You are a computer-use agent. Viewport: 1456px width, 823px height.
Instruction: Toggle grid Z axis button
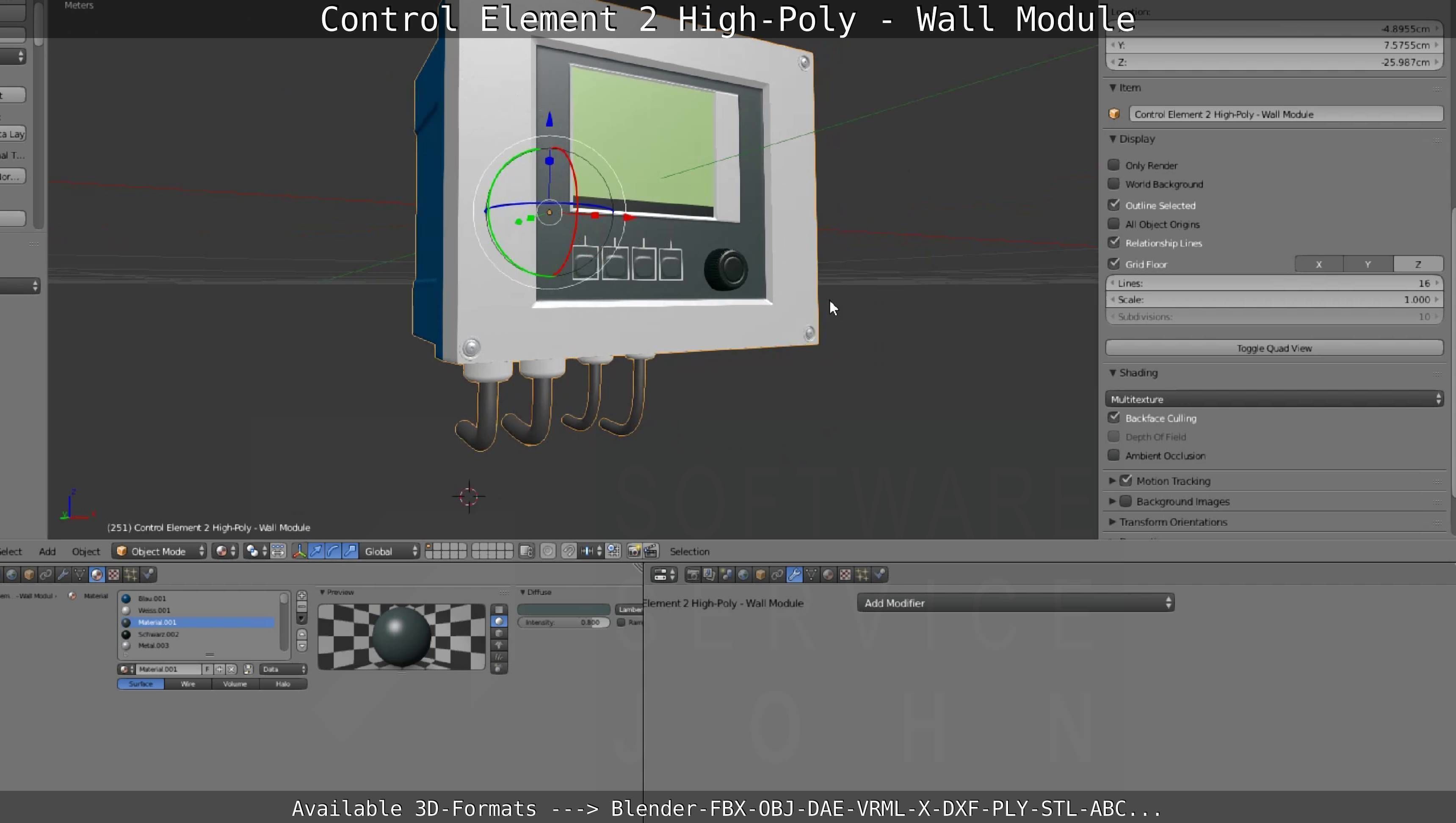1418,264
